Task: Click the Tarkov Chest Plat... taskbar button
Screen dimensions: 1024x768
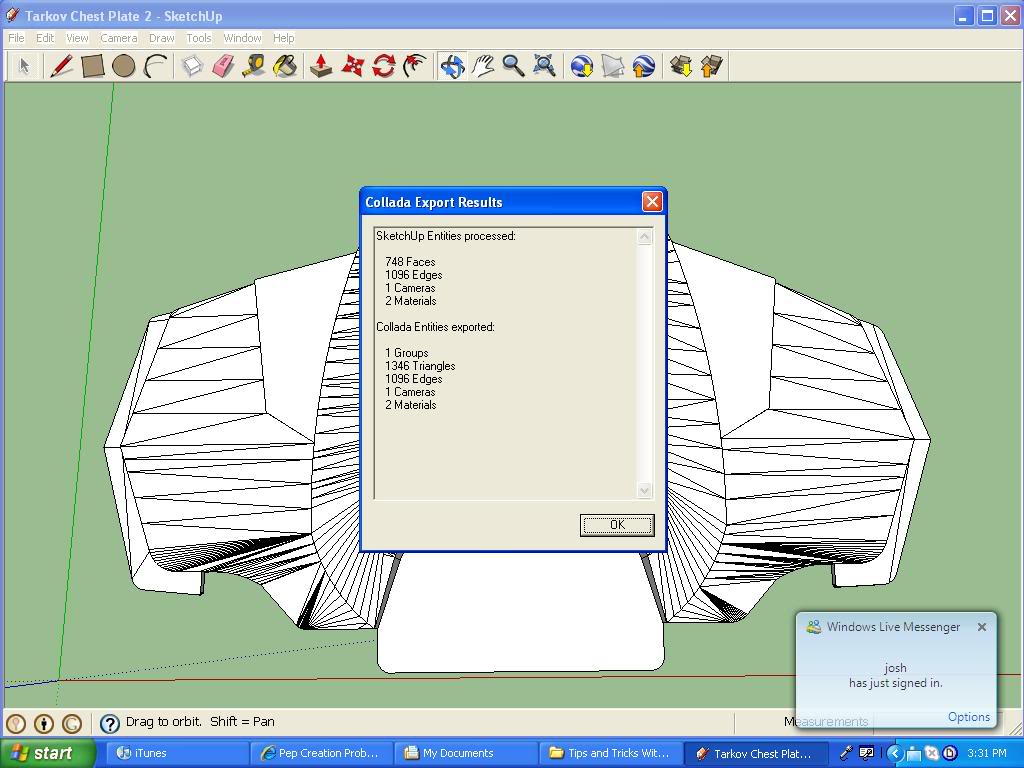Action: tap(755, 754)
